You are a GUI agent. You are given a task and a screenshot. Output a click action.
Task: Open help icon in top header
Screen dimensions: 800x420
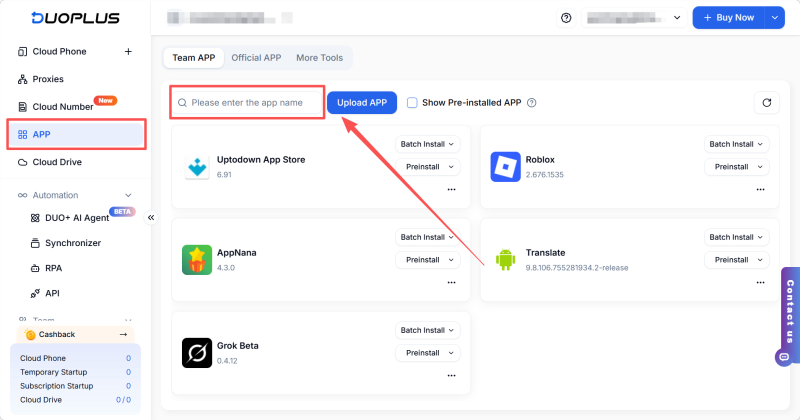[566, 18]
